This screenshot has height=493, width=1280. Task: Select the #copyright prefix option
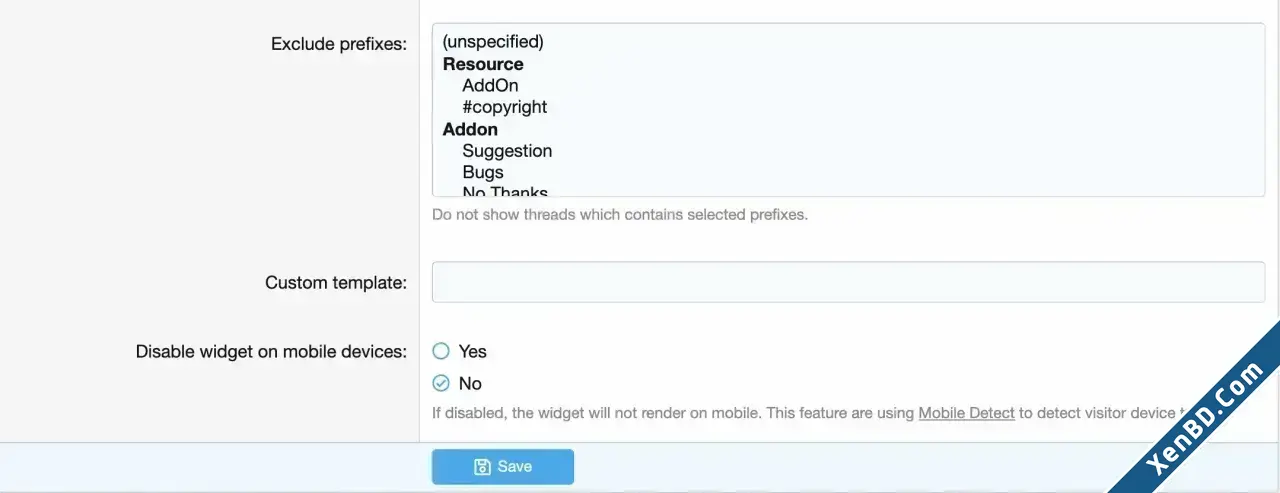tap(504, 107)
